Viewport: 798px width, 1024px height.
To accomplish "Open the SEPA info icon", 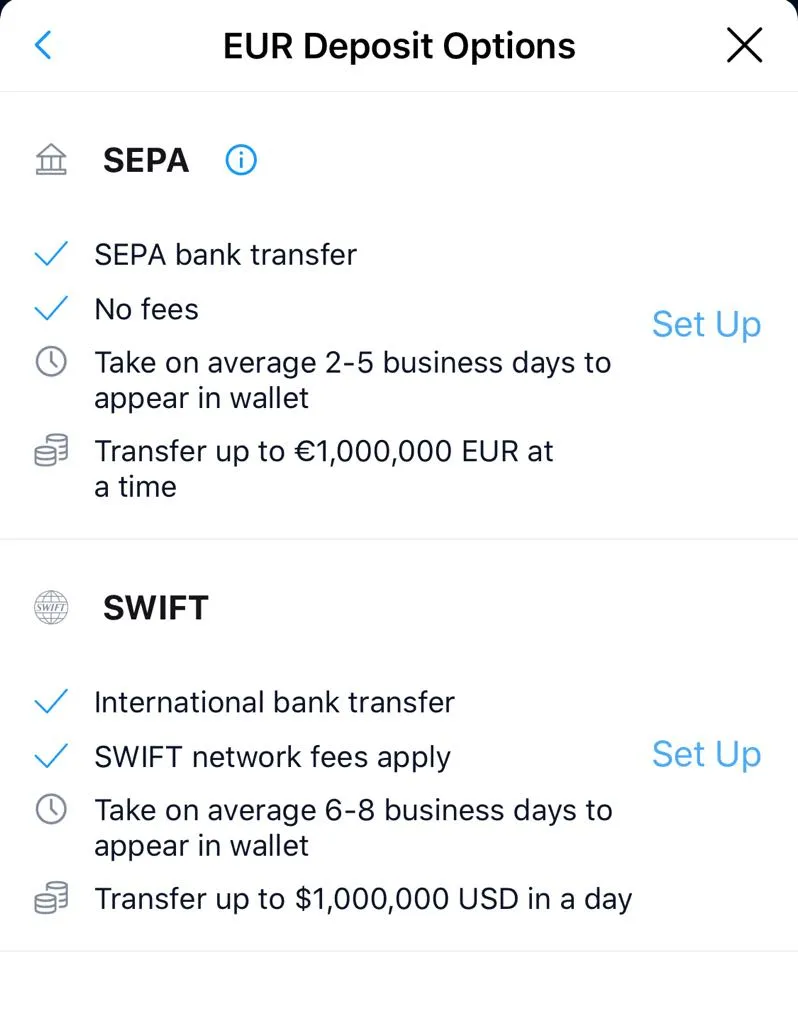I will click(x=240, y=160).
